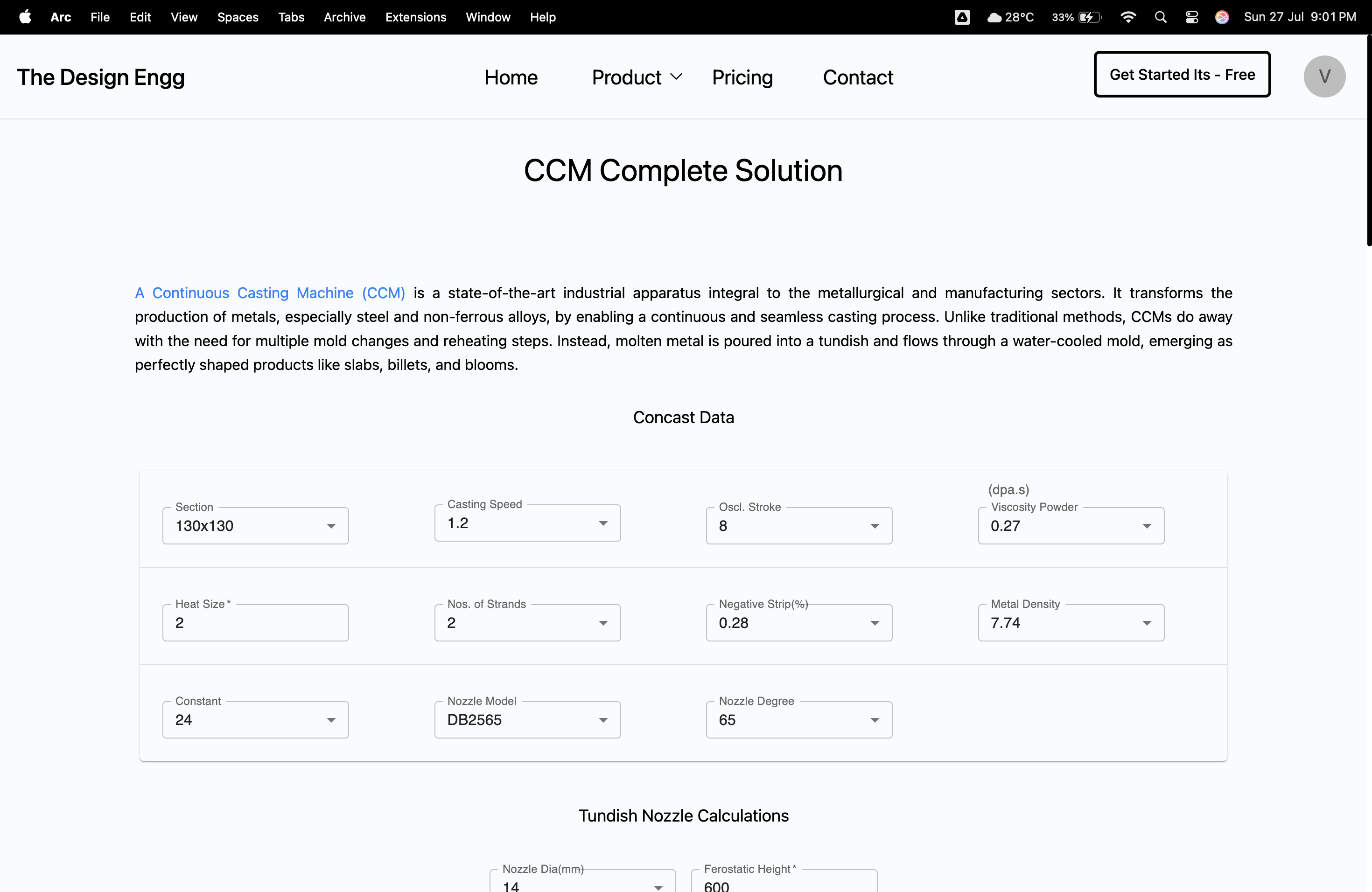Screen dimensions: 1372x892
Task: Open the Spaces menu in the menu bar
Action: click(x=238, y=17)
